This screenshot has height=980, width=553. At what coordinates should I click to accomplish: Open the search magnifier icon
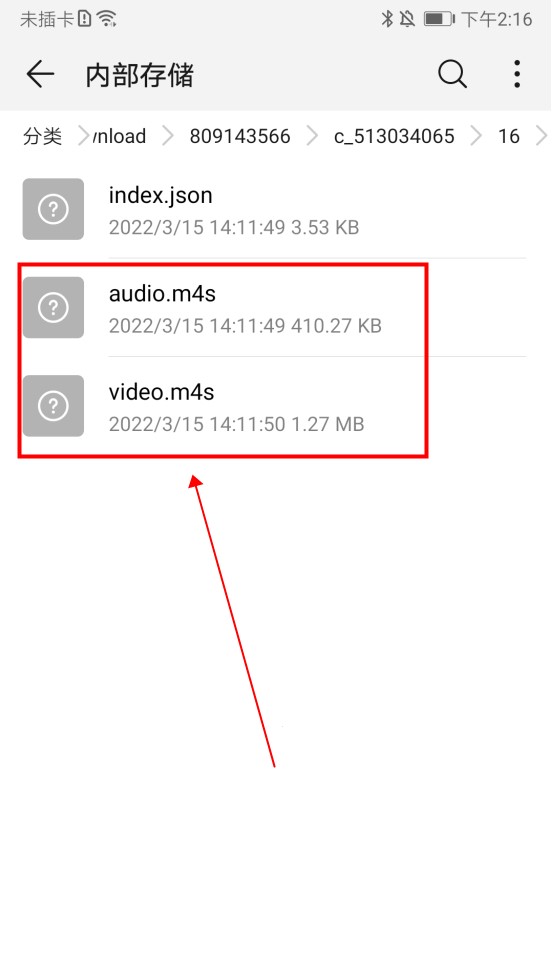point(452,75)
